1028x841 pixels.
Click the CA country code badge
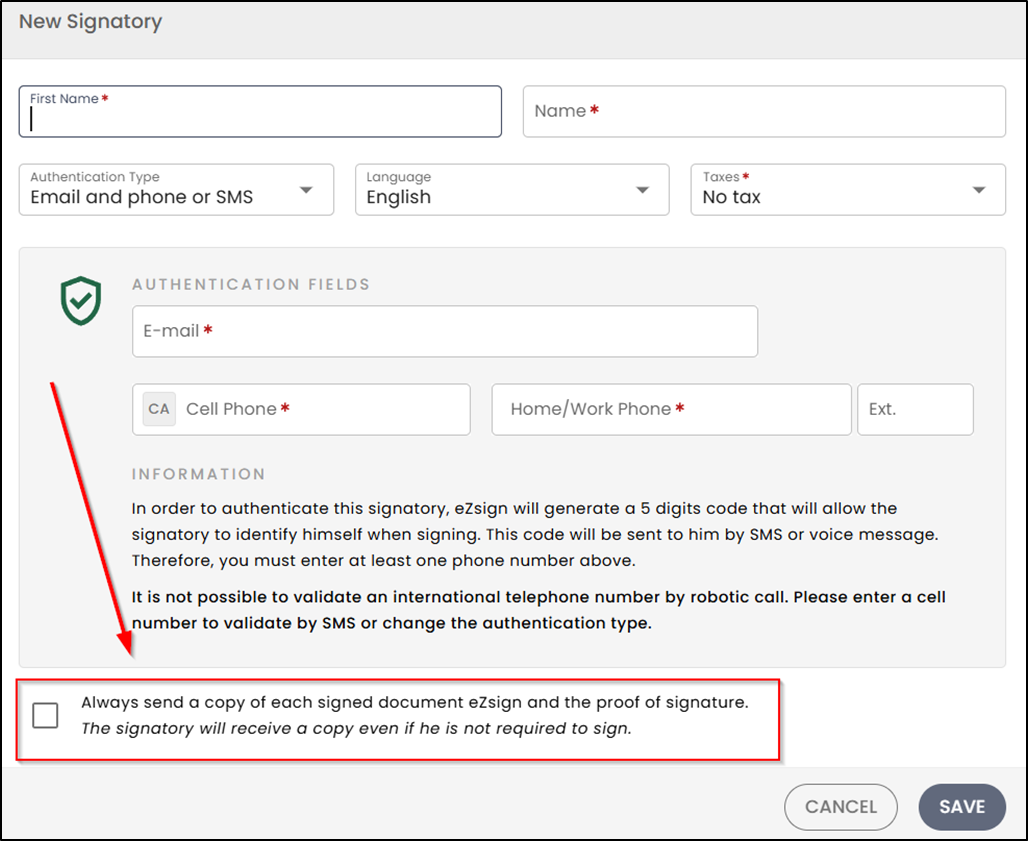pos(159,409)
